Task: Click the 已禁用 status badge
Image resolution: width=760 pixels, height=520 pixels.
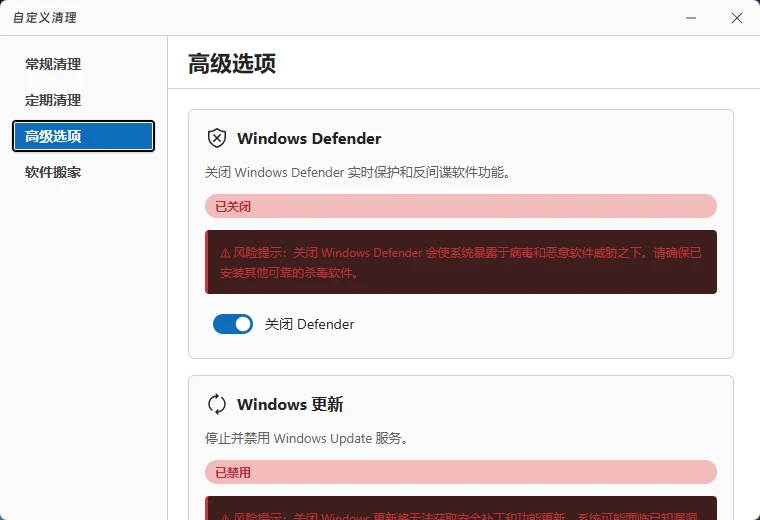Action: (460, 472)
